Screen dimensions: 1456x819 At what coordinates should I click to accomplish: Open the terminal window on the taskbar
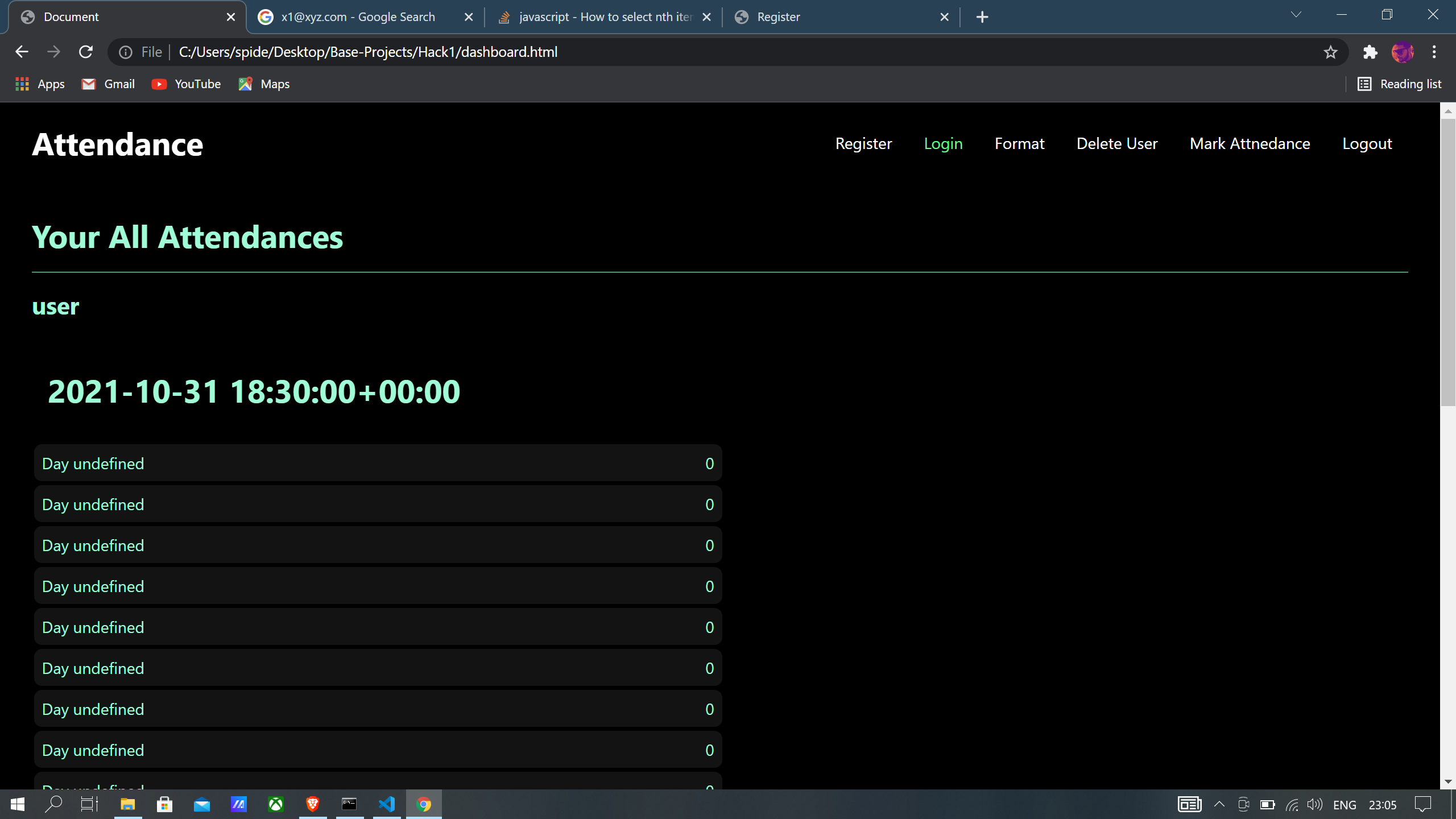click(349, 804)
